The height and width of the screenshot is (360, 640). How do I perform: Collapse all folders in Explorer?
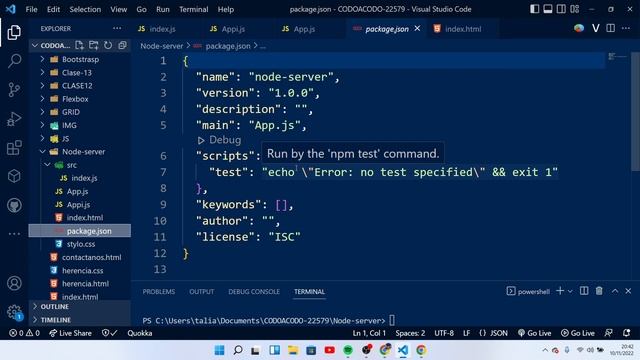tap(122, 45)
